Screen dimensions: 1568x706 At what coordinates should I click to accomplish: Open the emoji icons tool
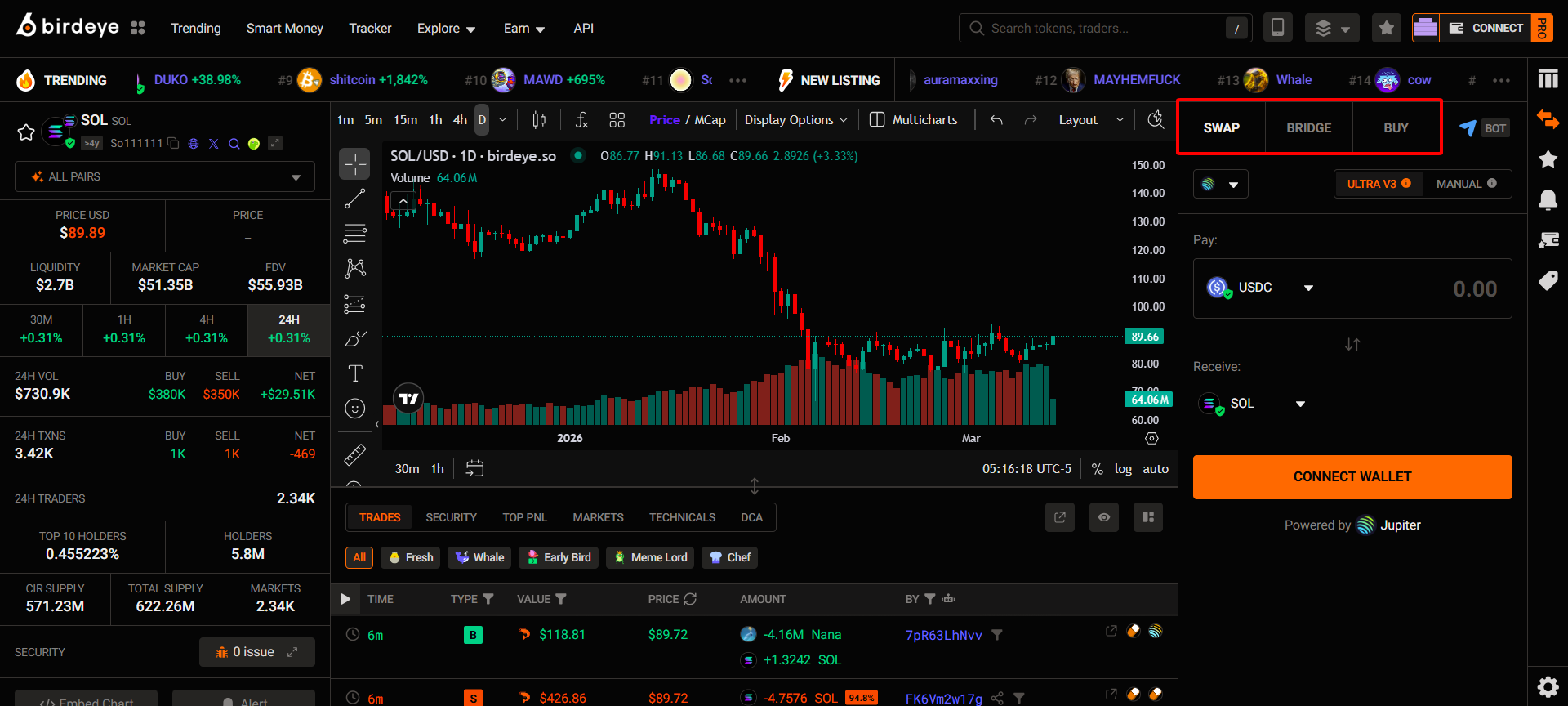pos(355,409)
